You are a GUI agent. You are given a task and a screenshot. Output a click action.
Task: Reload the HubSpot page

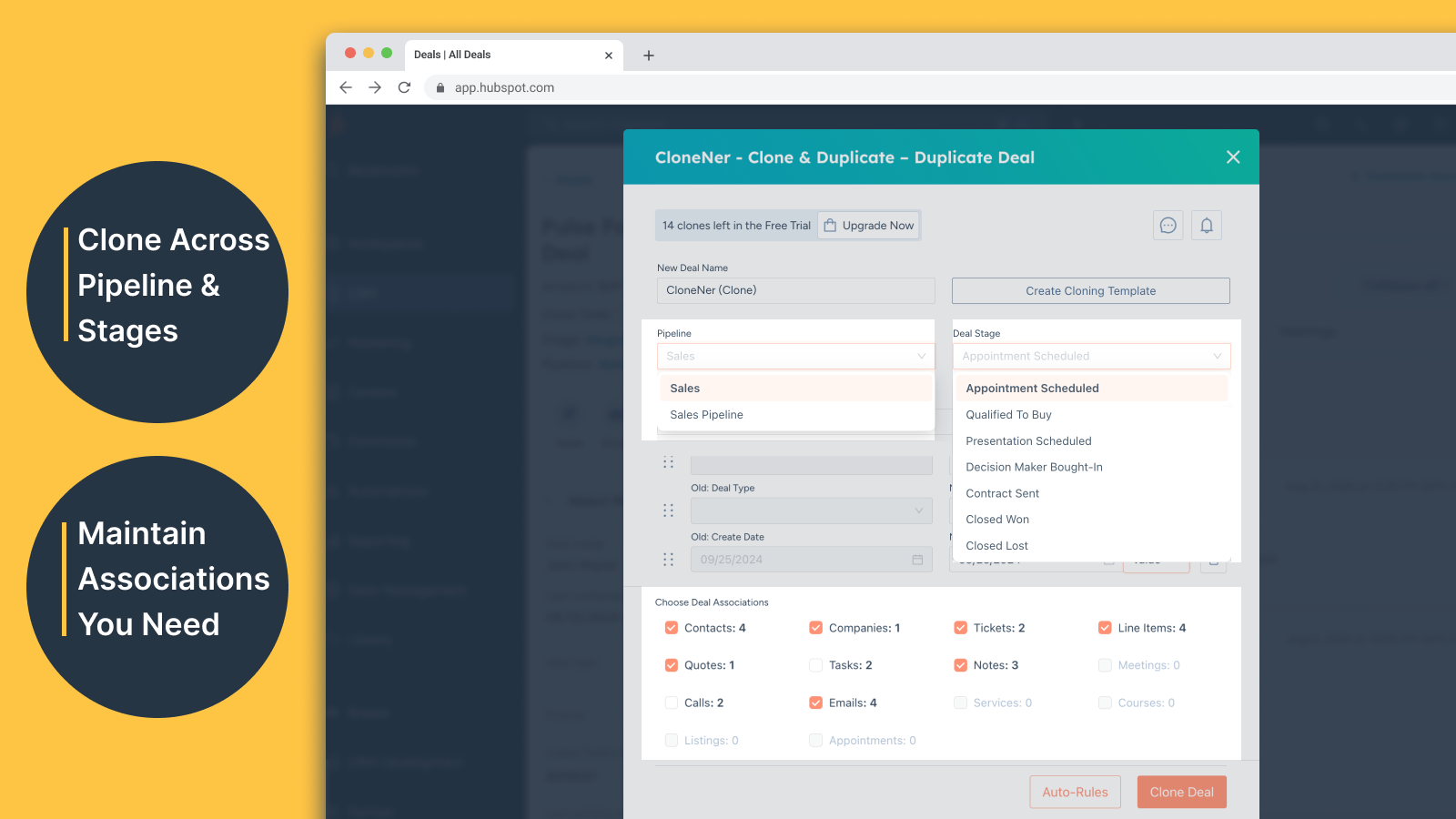tap(404, 87)
